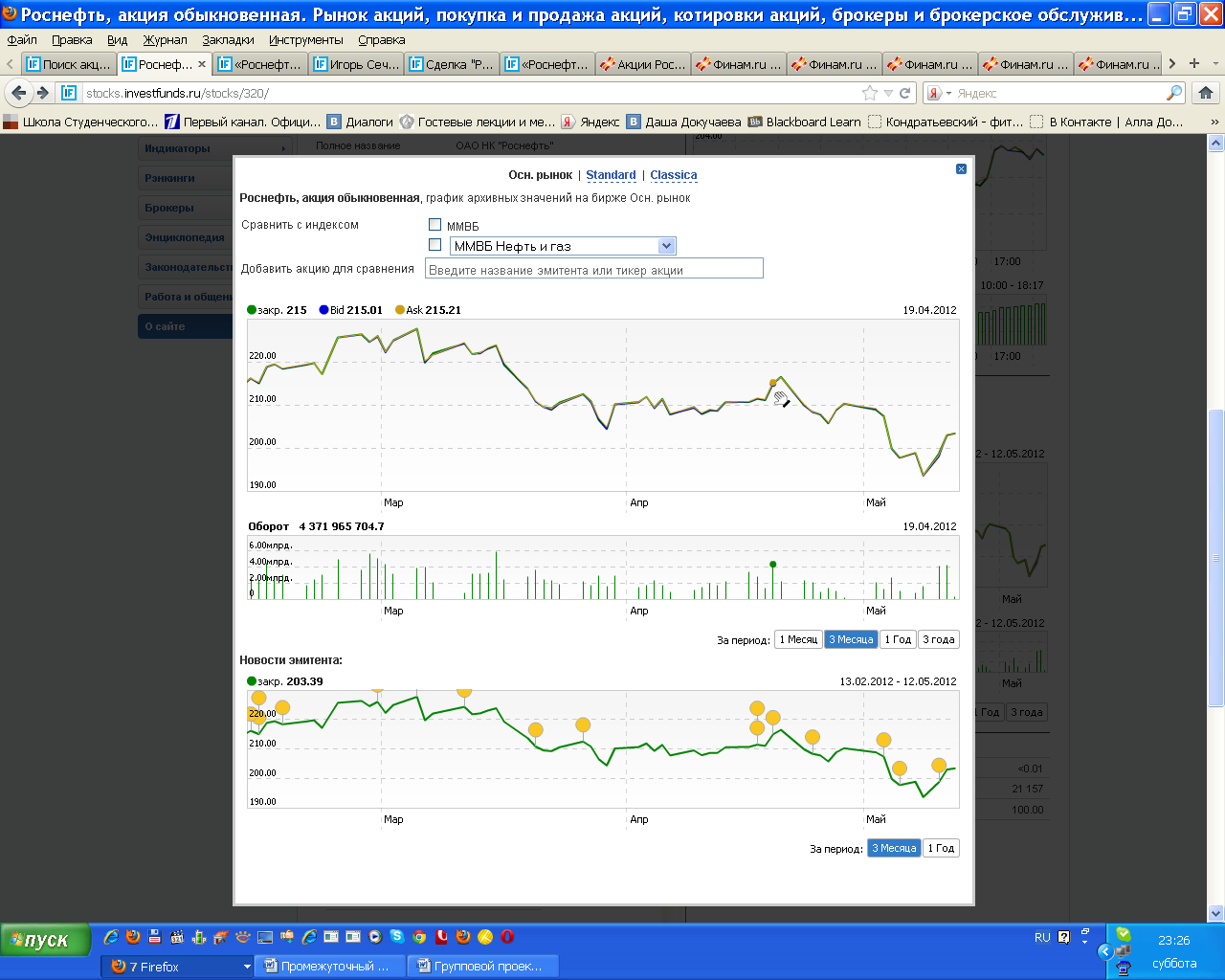This screenshot has height=980, width=1225.
Task: Open Internet Explorer first quick launch icon
Action: tap(111, 937)
